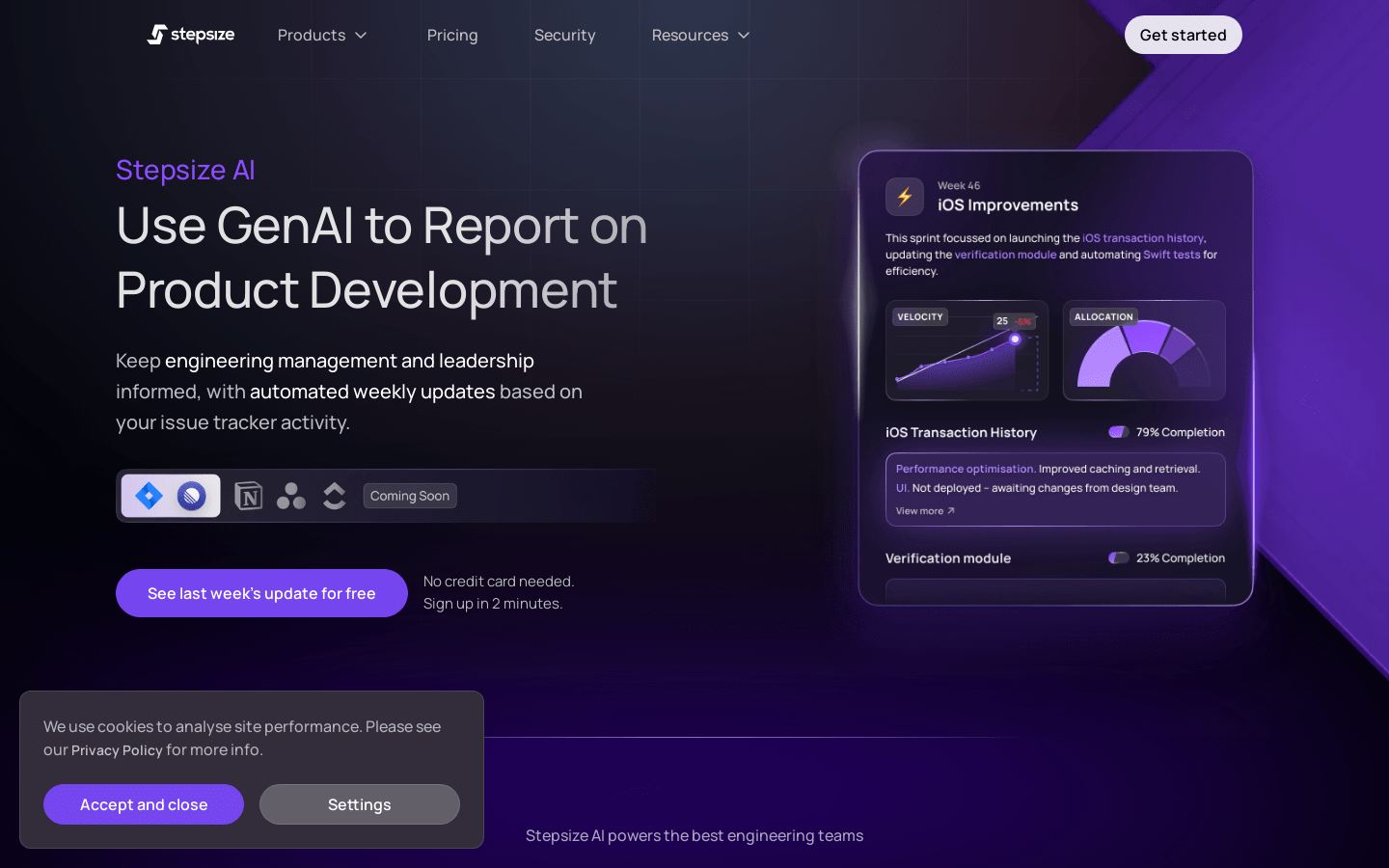Click the lightning bolt icon beside iOS Improvements

pos(905,197)
